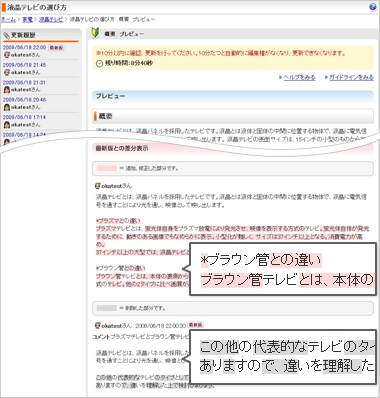Open history entry 2009/06/18 20:46

tap(24, 100)
